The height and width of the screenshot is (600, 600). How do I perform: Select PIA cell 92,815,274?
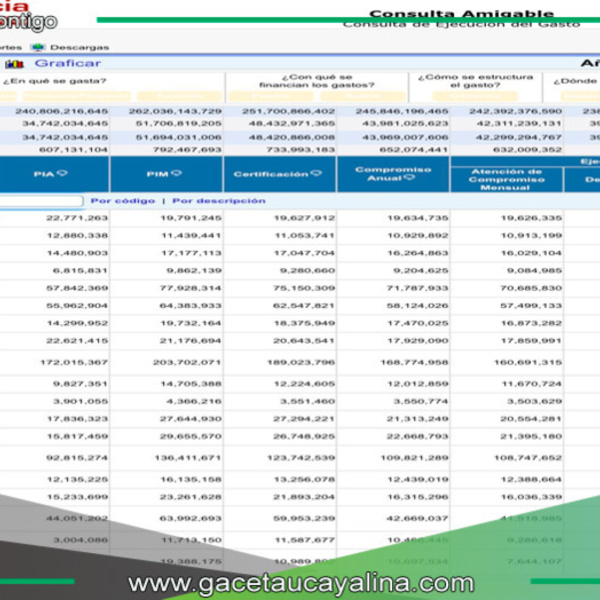pyautogui.click(x=77, y=458)
